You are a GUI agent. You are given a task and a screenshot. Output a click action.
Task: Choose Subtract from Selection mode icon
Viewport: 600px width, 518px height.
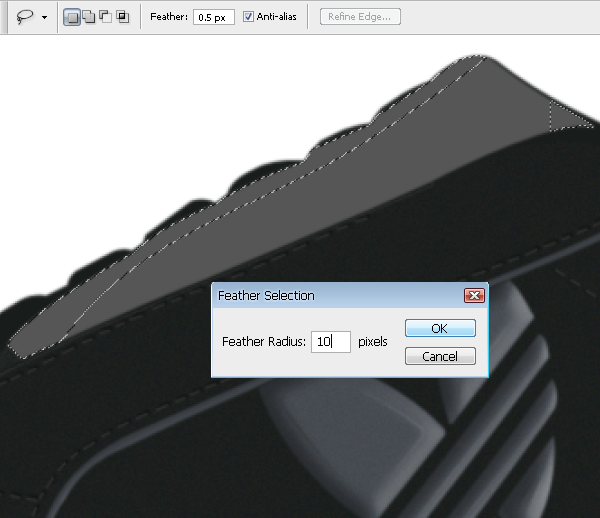point(106,17)
